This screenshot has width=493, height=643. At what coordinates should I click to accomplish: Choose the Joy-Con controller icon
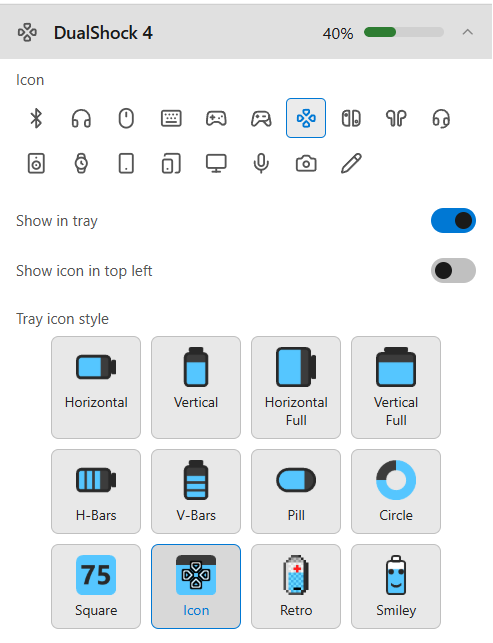tap(351, 118)
